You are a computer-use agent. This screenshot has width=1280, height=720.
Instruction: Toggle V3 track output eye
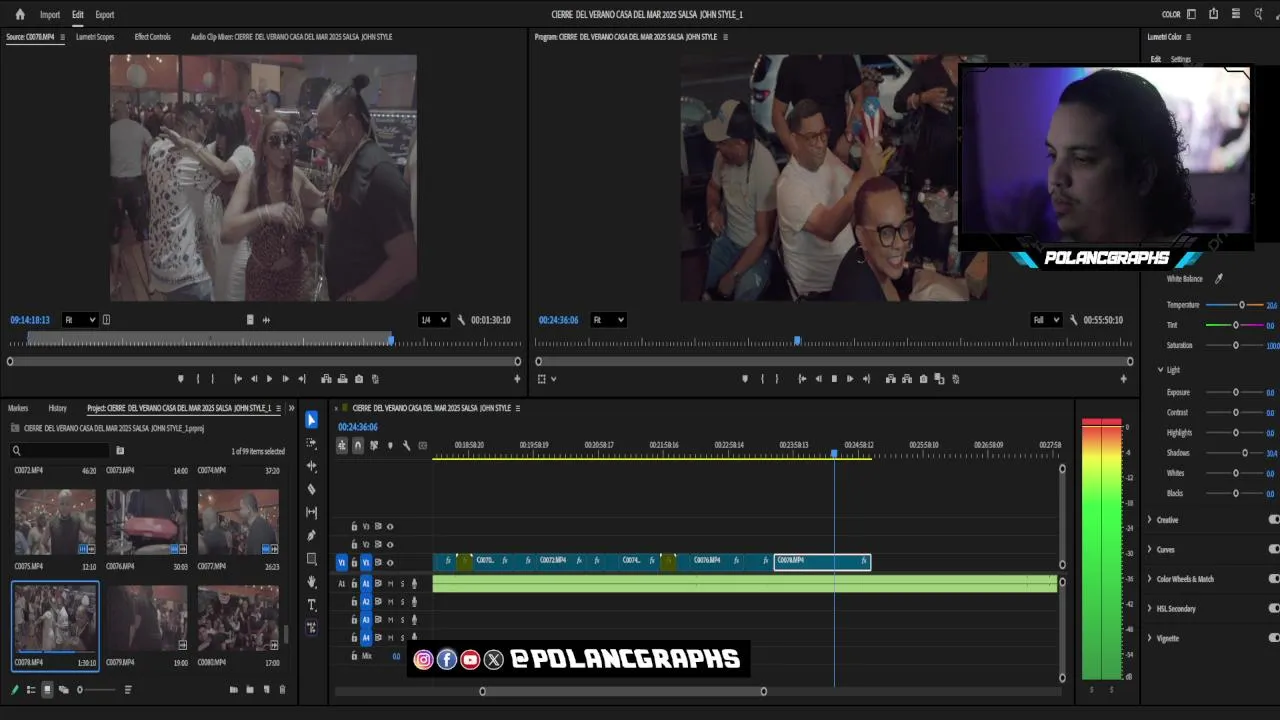click(x=390, y=527)
